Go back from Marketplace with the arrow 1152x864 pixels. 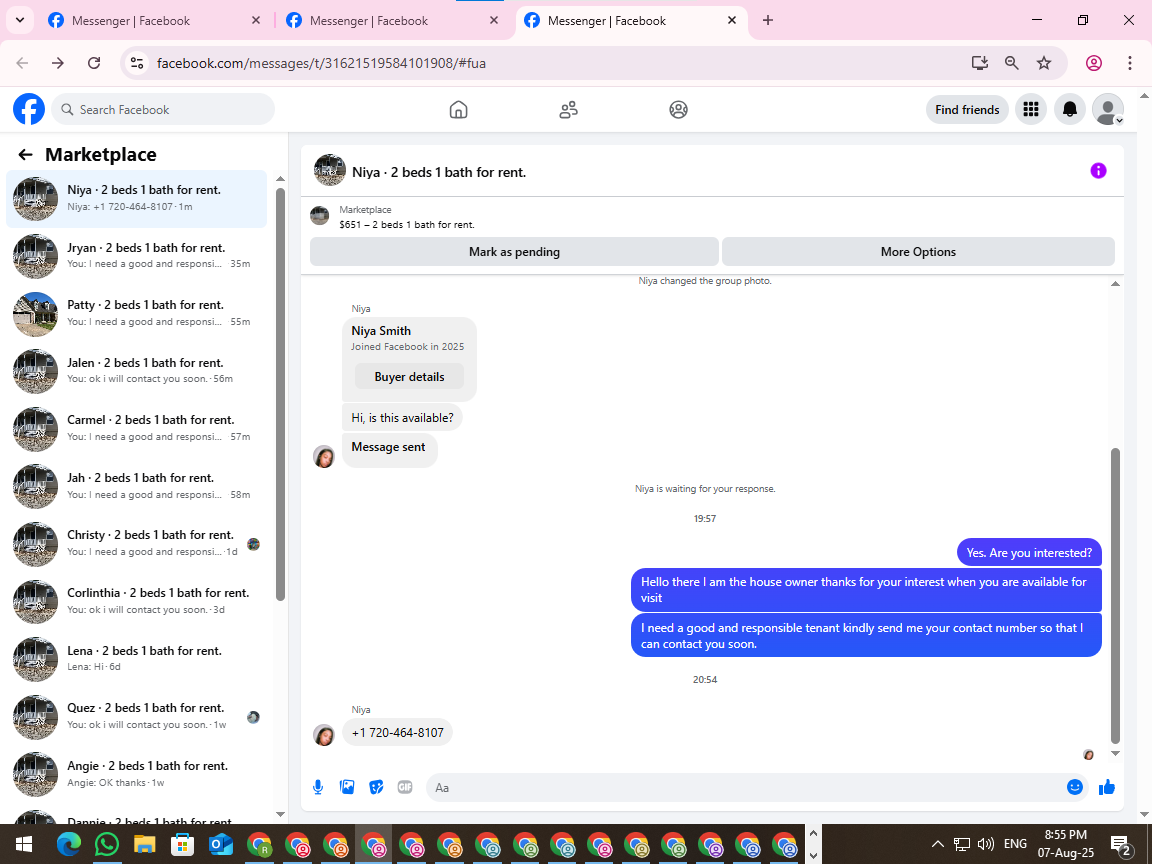coord(26,154)
